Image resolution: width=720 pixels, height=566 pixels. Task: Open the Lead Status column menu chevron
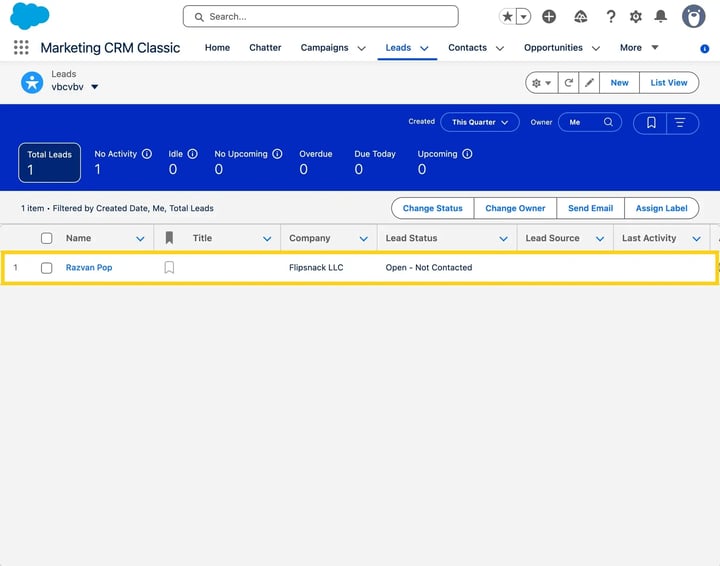tap(503, 239)
